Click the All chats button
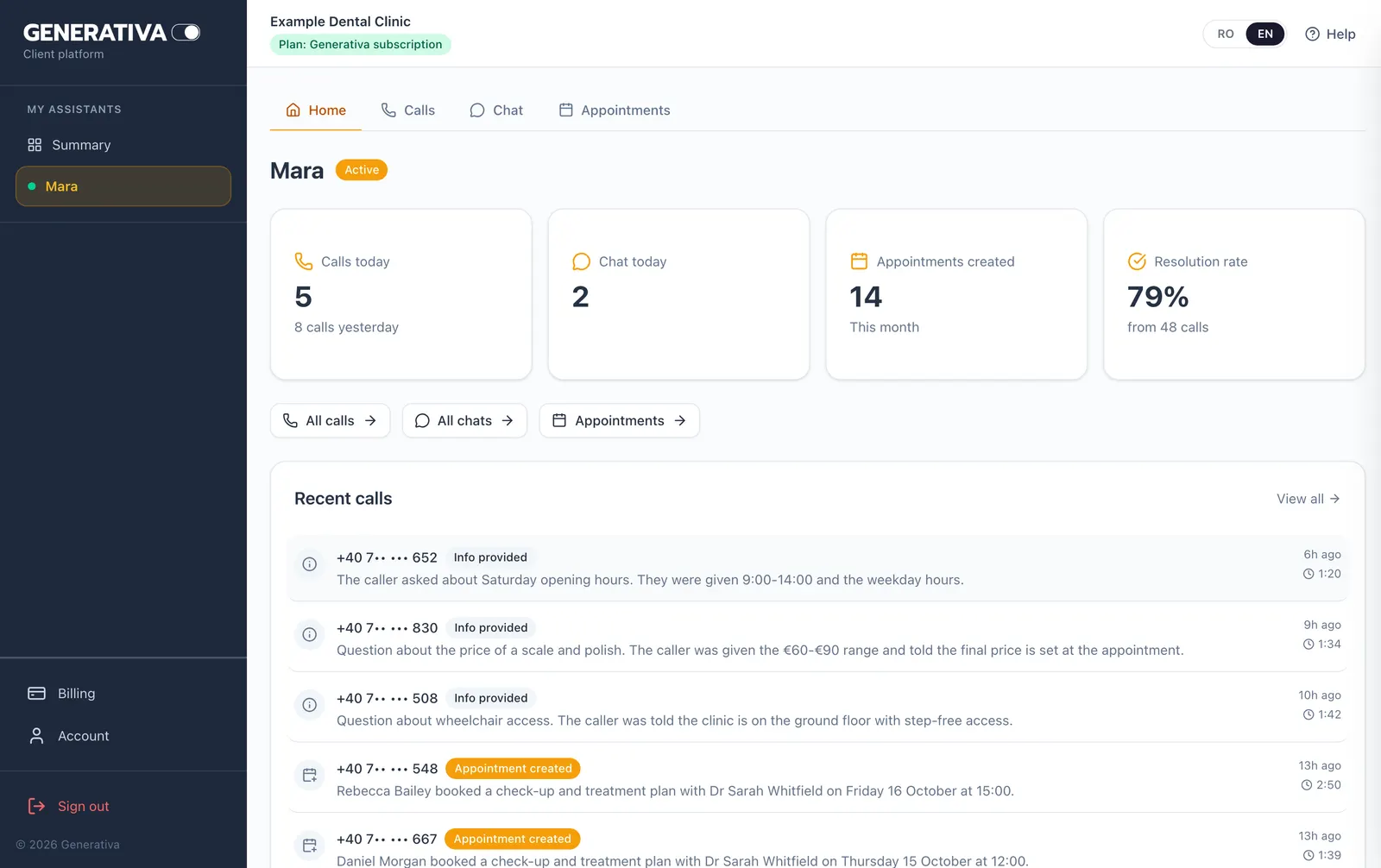This screenshot has width=1381, height=868. tap(464, 421)
